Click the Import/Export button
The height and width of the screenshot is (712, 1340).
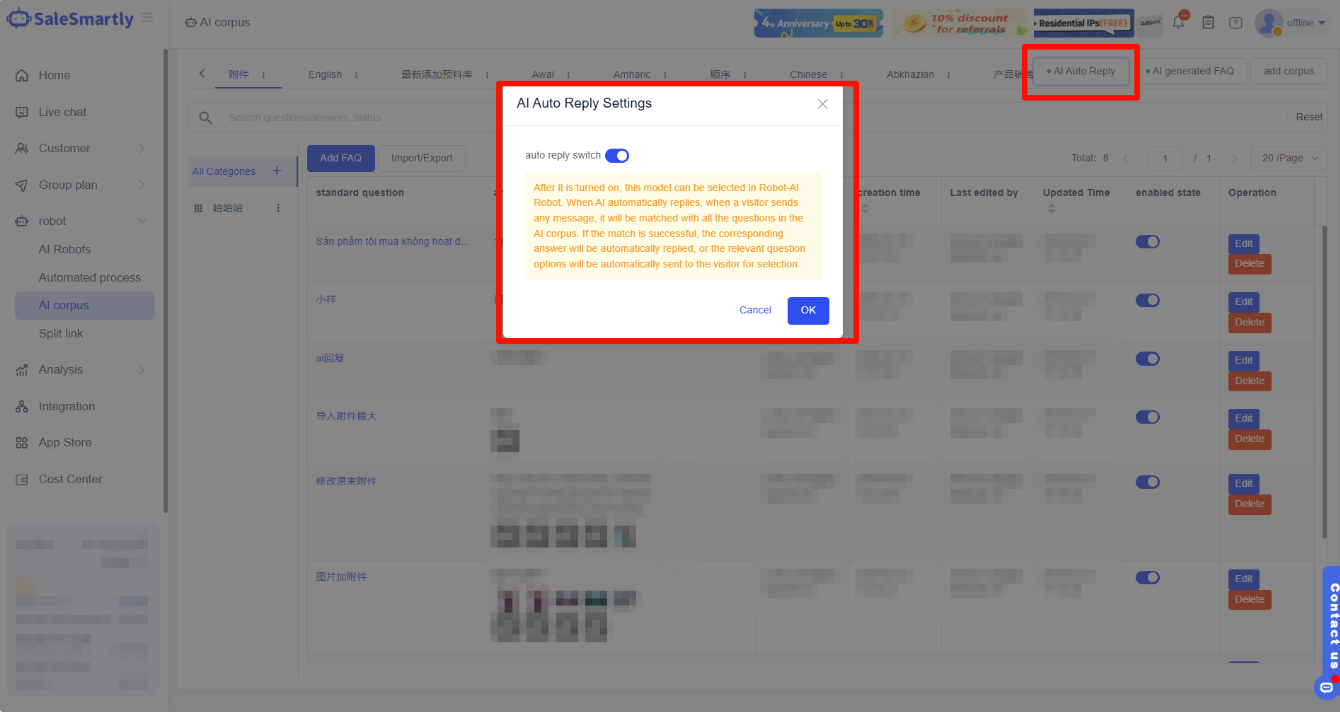point(422,158)
